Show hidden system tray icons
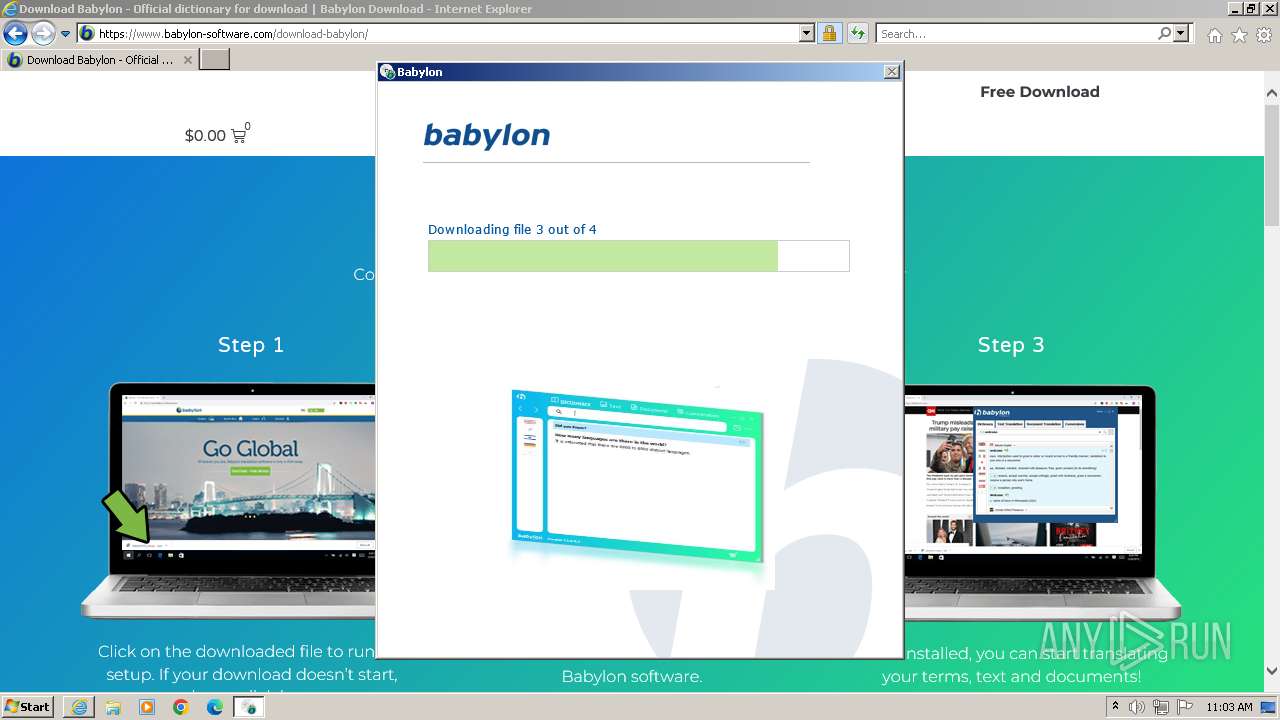 point(1116,706)
